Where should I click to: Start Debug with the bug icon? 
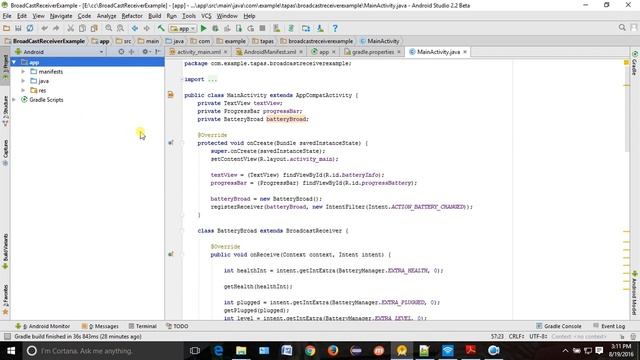215,28
